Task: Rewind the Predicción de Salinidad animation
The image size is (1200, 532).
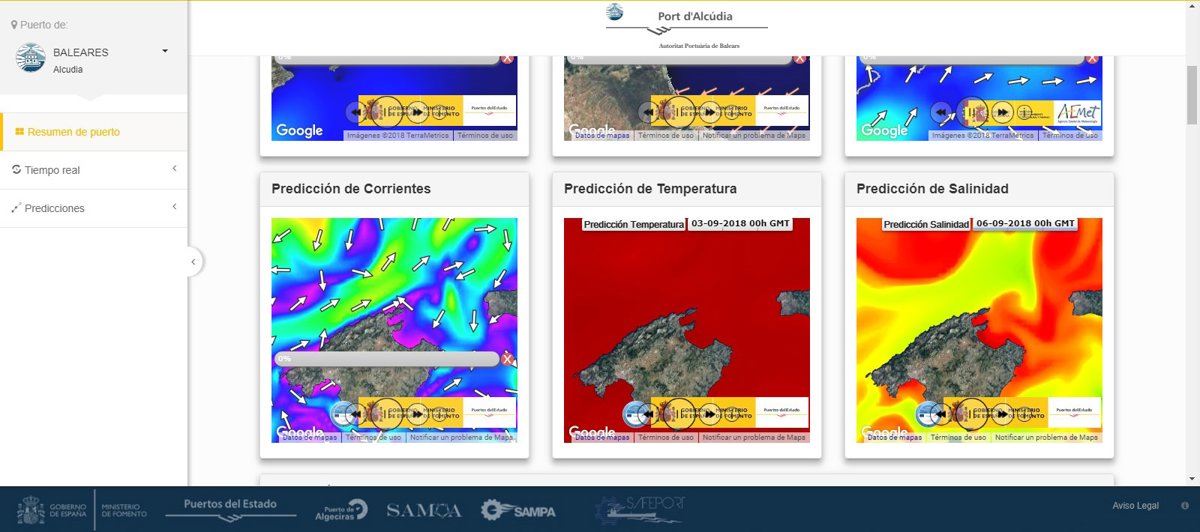Action: (942, 413)
